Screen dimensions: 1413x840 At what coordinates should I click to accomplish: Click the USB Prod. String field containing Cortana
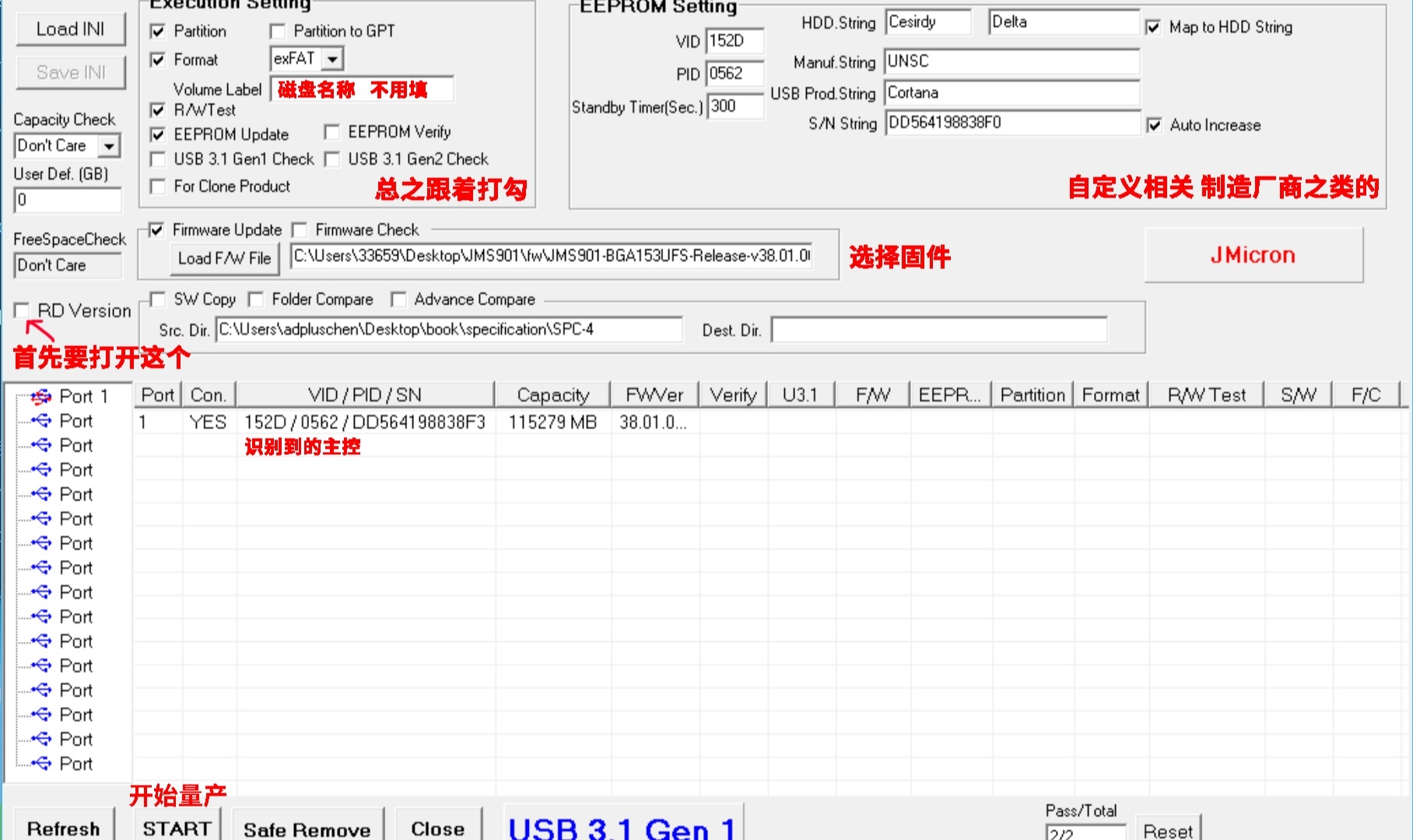coord(1012,93)
